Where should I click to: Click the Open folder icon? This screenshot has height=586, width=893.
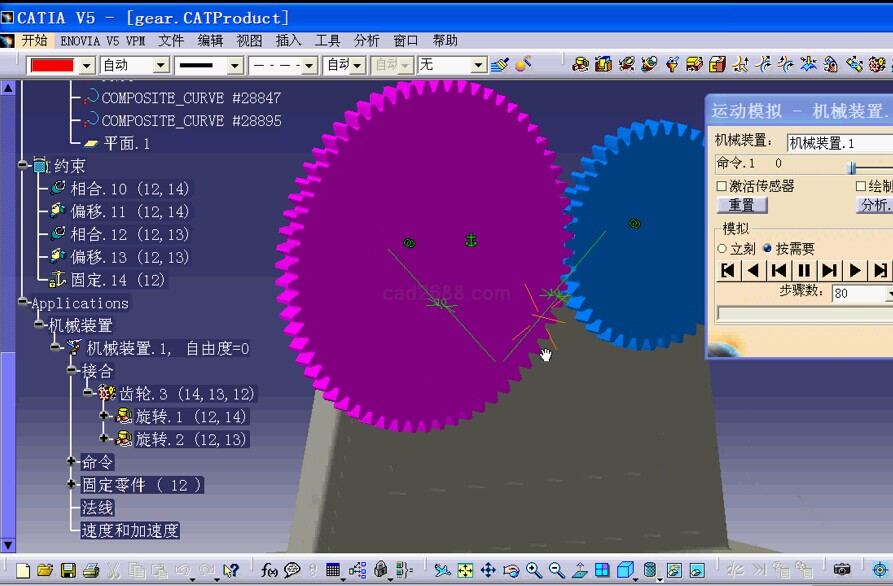pos(45,571)
